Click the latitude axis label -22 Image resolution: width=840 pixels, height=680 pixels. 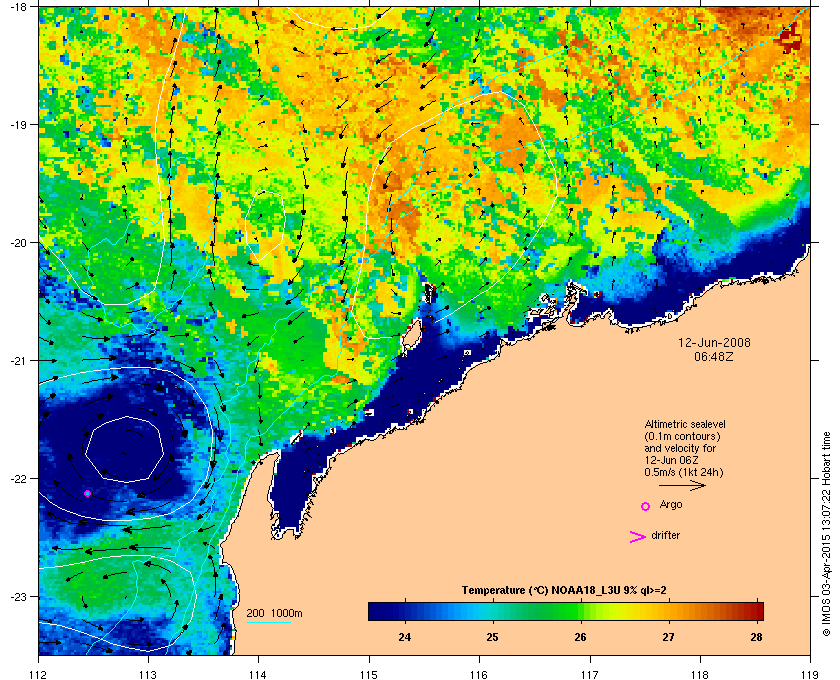coord(18,478)
